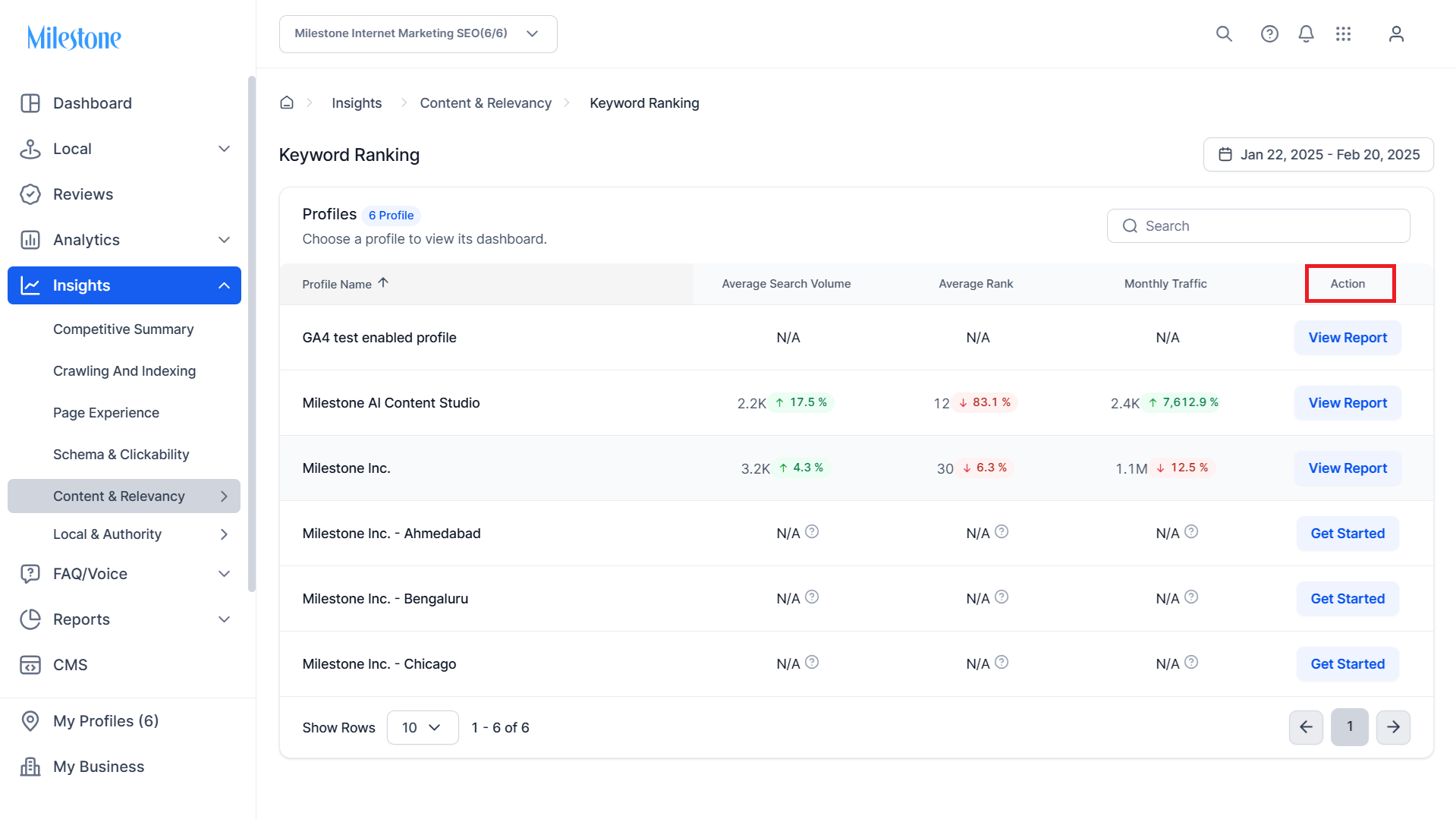Sort by Profile Name arrow
This screenshot has width=1456, height=819.
(x=383, y=283)
